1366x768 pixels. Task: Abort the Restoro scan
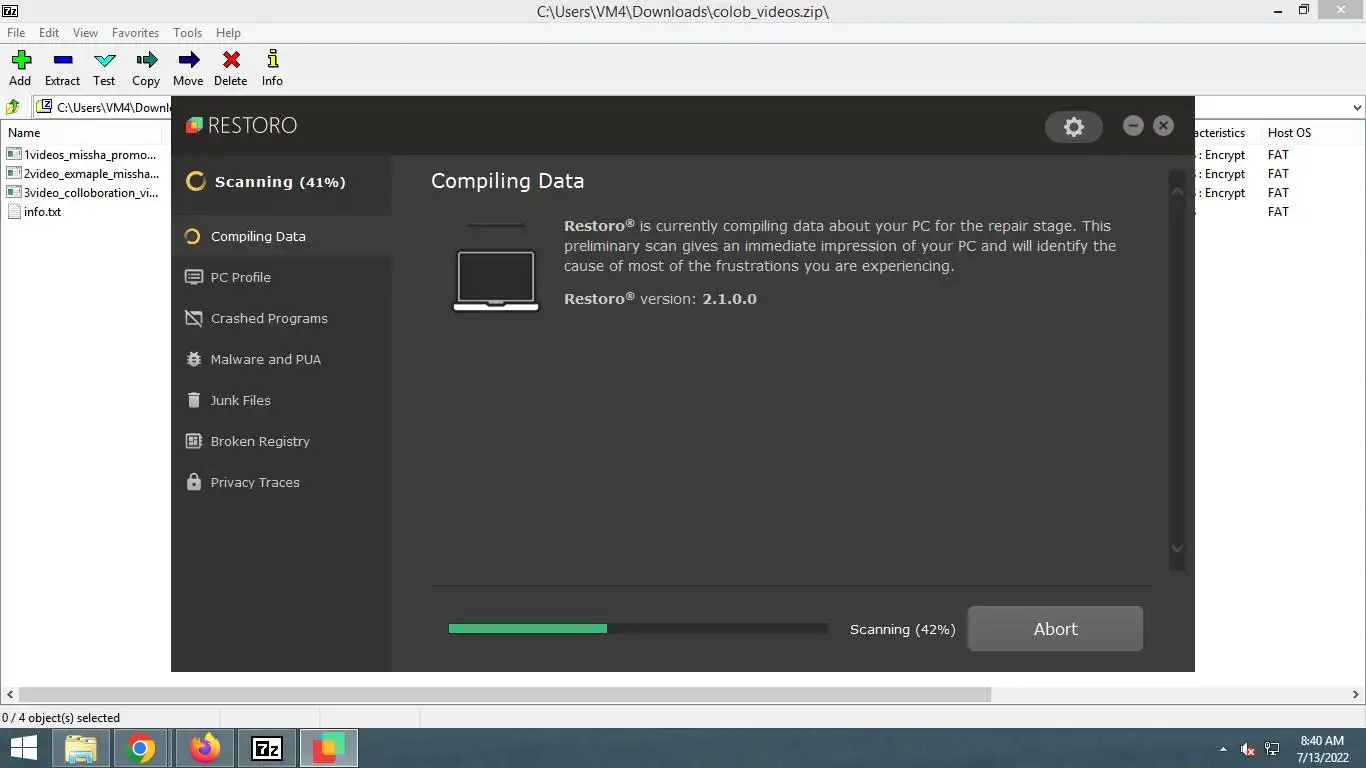pos(1055,629)
